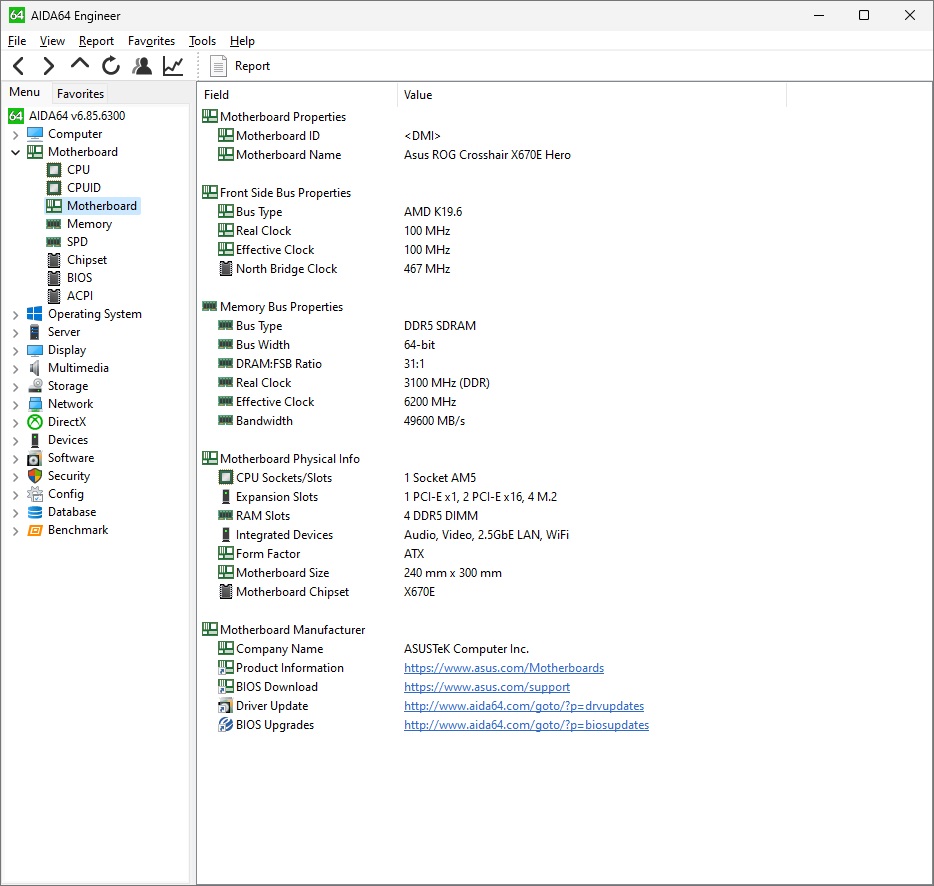Refresh the current page

[x=111, y=66]
